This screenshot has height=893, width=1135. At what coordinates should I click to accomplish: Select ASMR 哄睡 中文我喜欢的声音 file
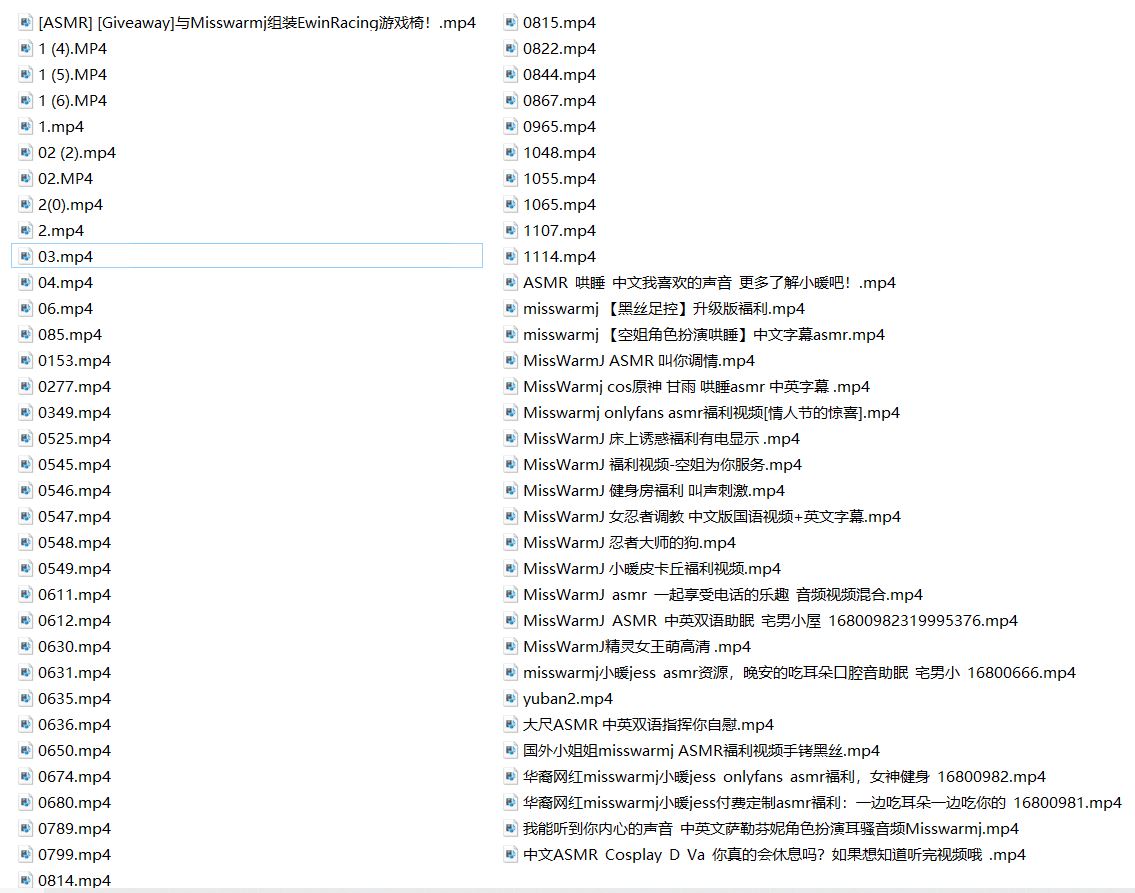(709, 283)
